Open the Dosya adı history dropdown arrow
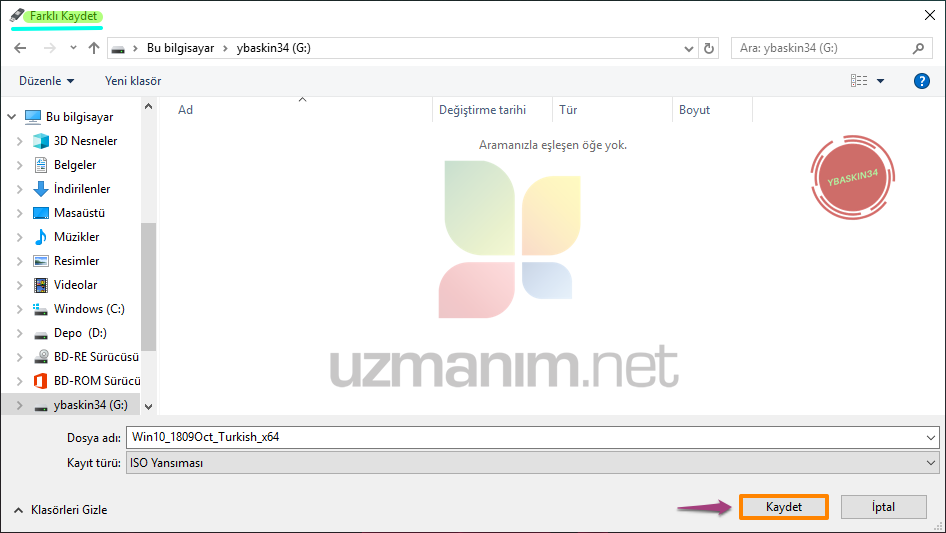 pyautogui.click(x=930, y=438)
